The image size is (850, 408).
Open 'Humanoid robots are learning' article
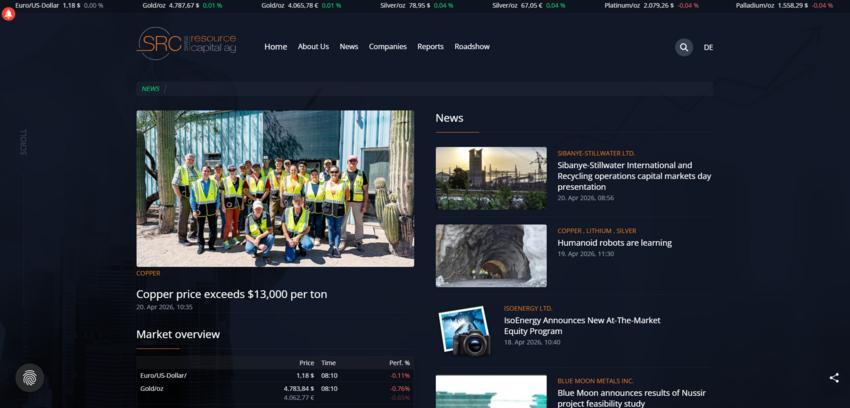click(x=615, y=243)
